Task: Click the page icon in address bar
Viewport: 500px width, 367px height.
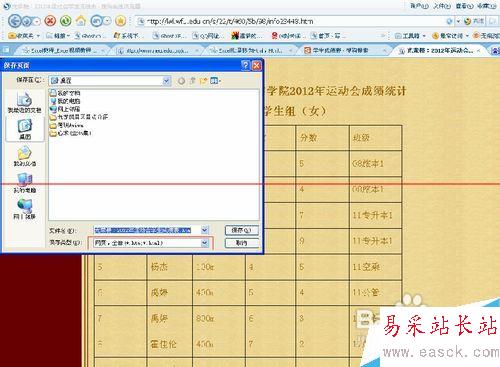Action: (141, 21)
